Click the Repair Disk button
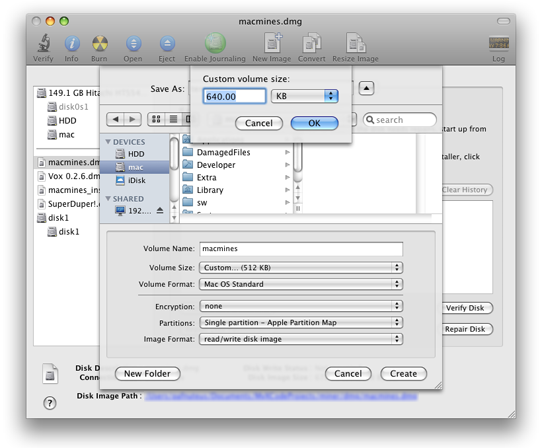Screen dimensions: 540x448 467,329
